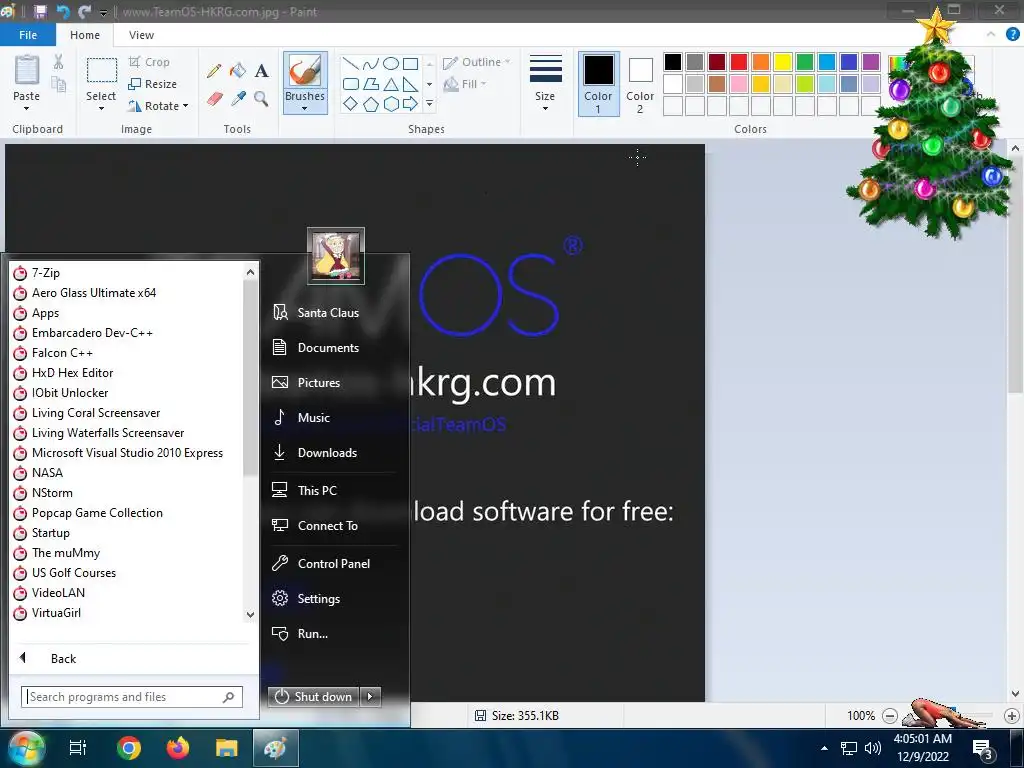The image size is (1024, 768).
Task: Click the user account picture thumbnail
Action: click(336, 255)
